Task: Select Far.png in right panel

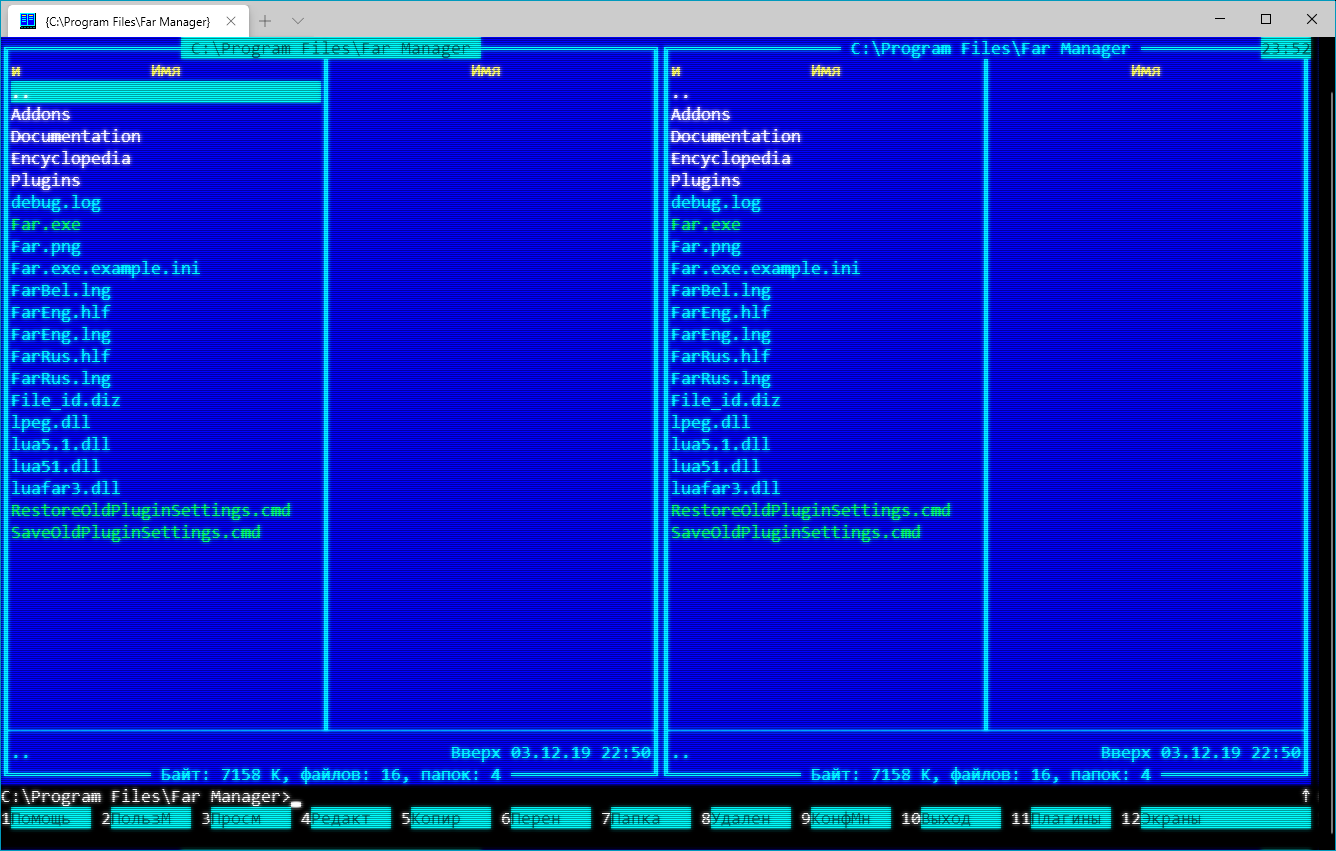Action: 706,246
